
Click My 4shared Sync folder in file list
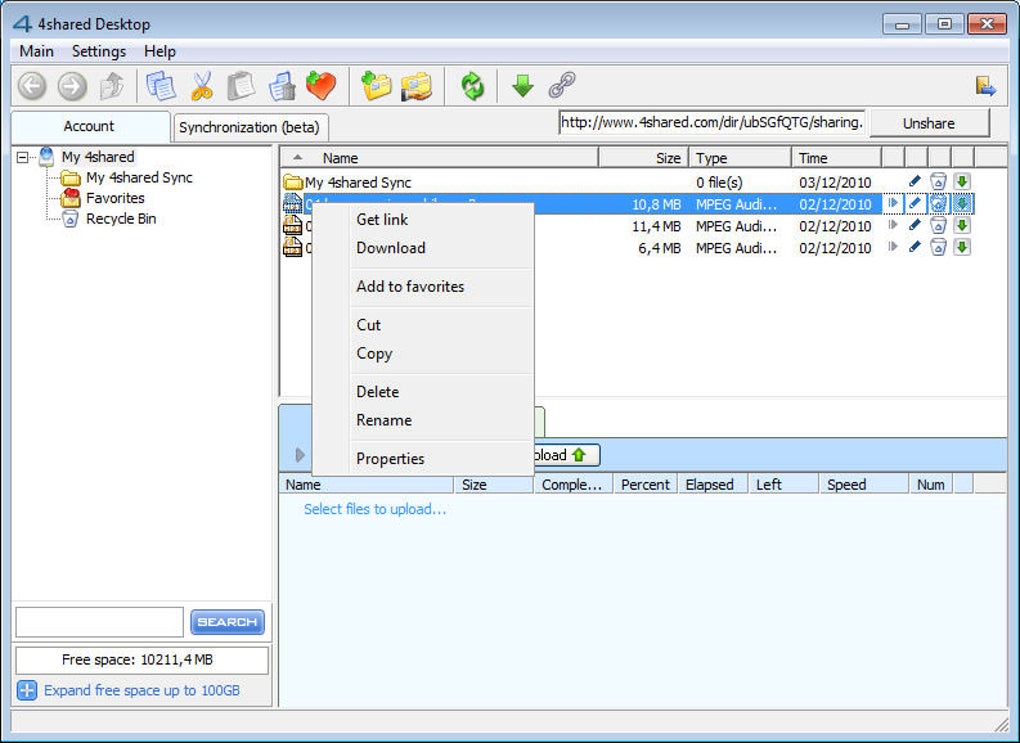[358, 182]
